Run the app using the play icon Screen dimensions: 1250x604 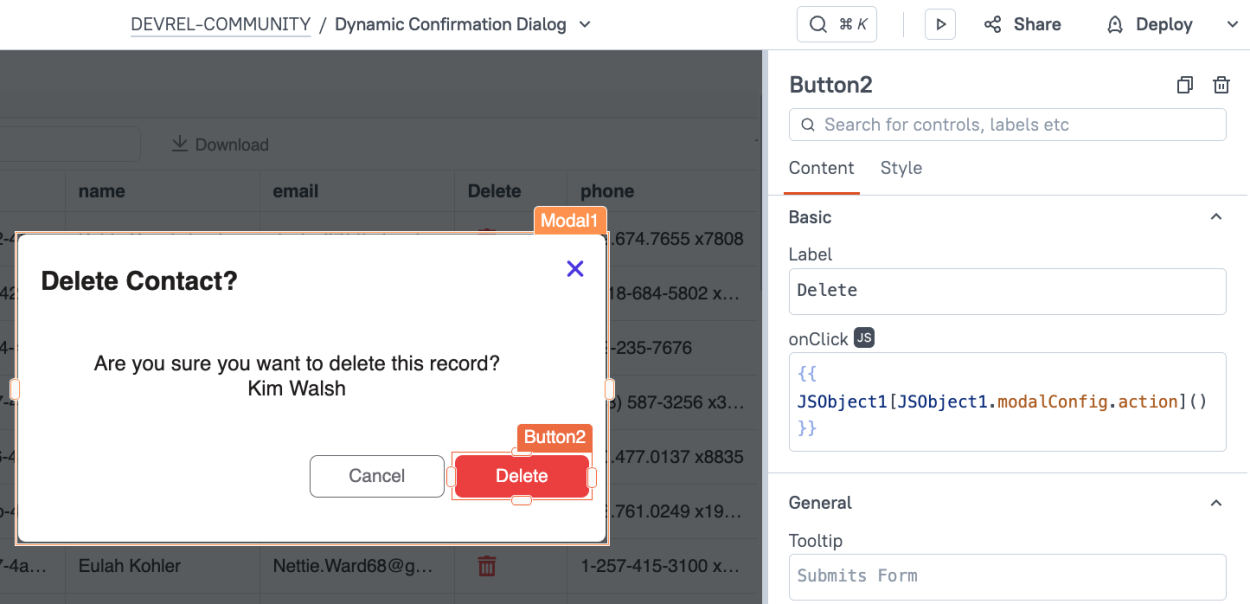pos(939,24)
